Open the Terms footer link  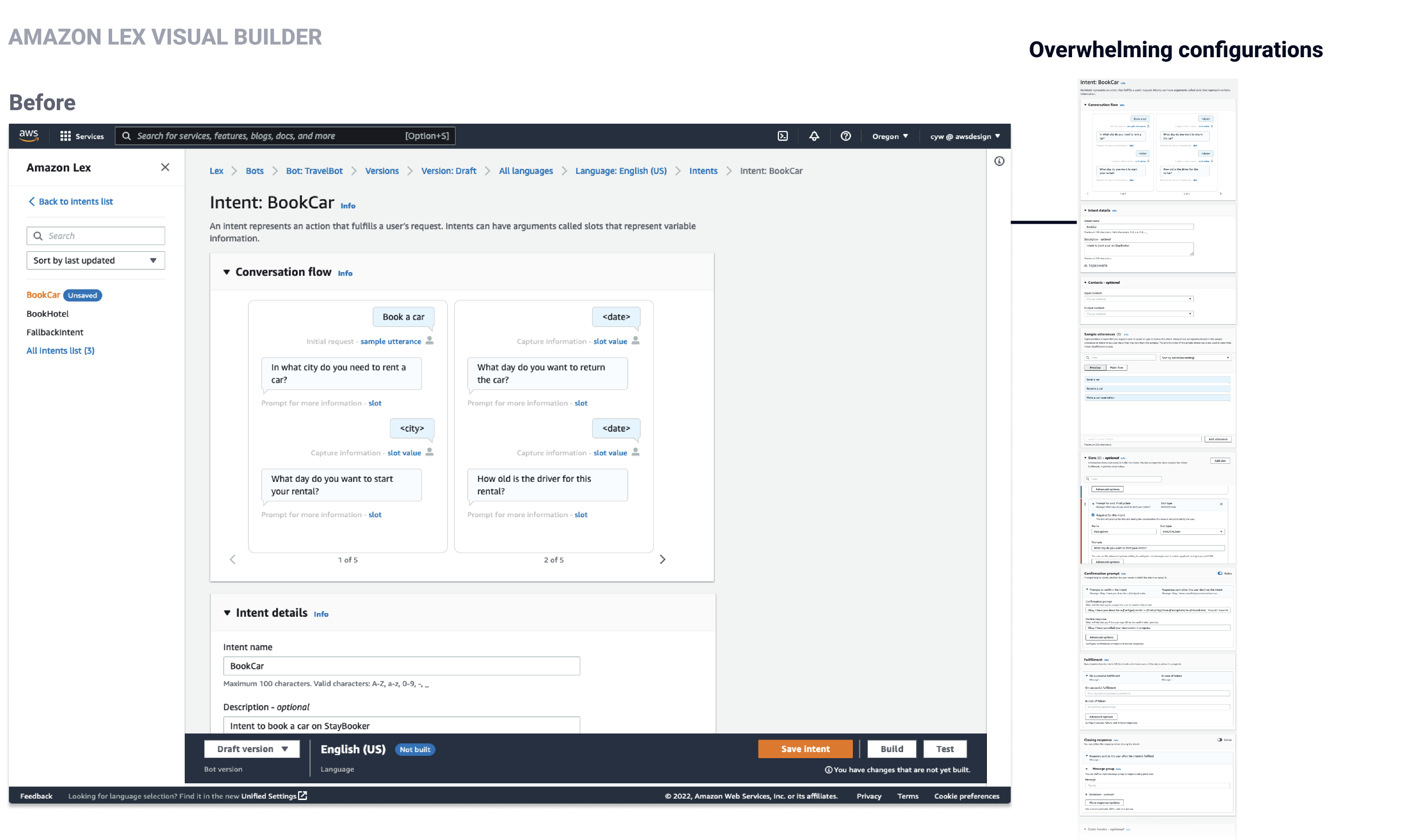coord(907,796)
